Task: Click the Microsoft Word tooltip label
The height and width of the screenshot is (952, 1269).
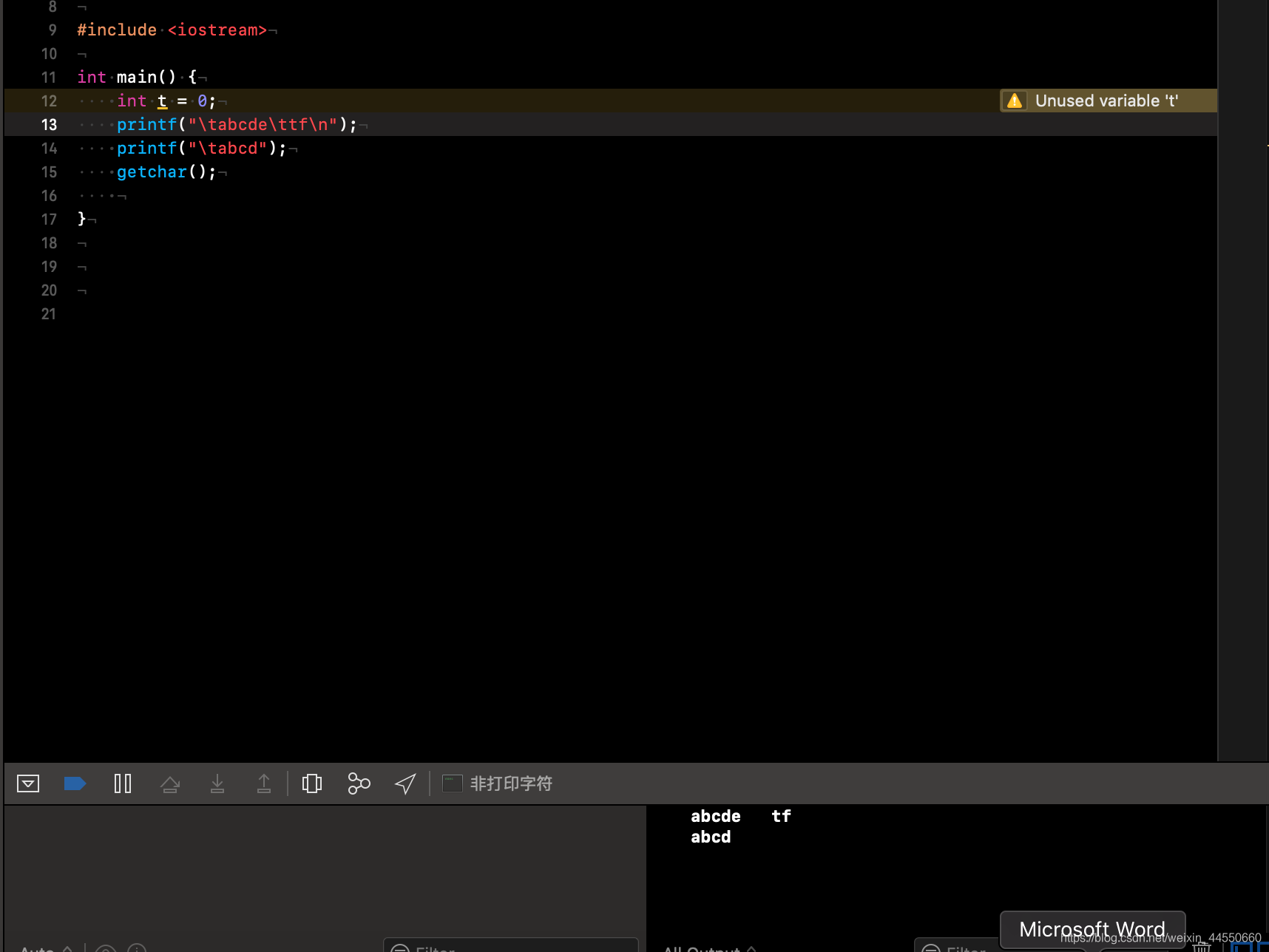Action: (1092, 929)
